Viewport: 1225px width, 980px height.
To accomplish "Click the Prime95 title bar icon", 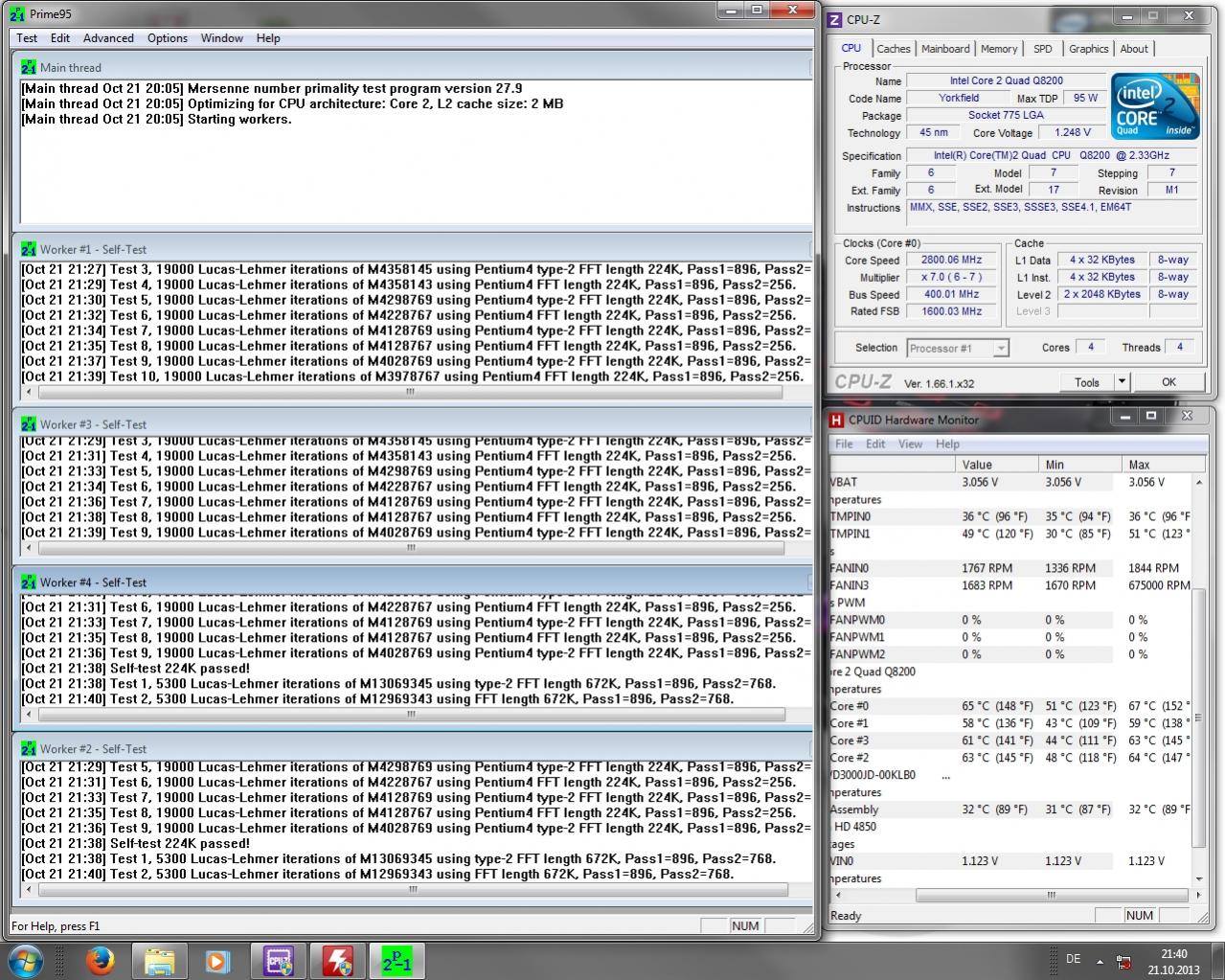I will click(x=17, y=13).
